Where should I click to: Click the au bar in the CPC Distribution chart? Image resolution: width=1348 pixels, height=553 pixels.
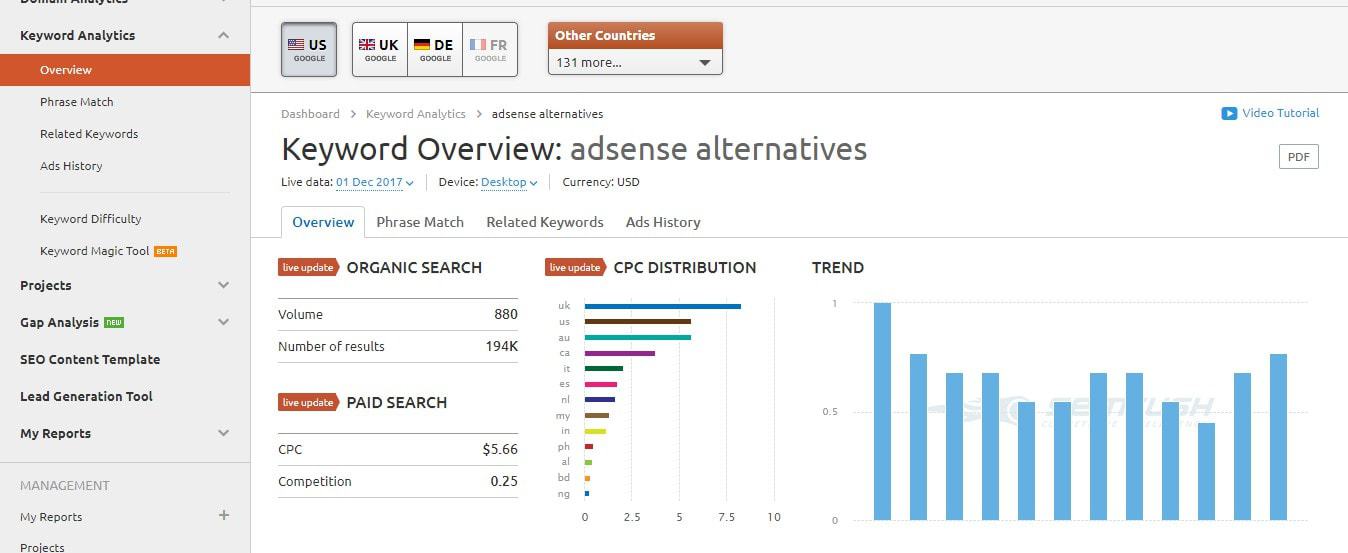pyautogui.click(x=638, y=337)
